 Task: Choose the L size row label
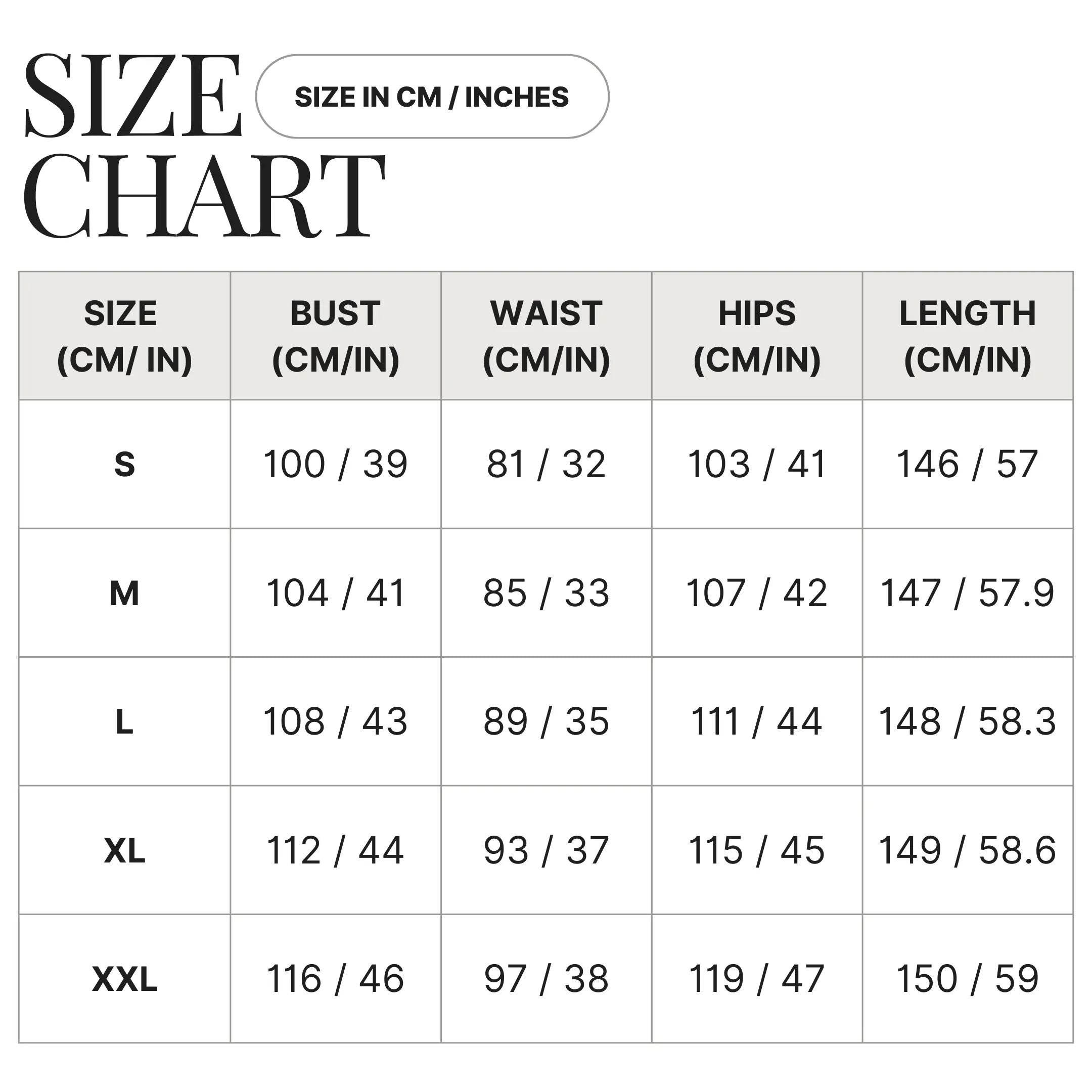124,722
